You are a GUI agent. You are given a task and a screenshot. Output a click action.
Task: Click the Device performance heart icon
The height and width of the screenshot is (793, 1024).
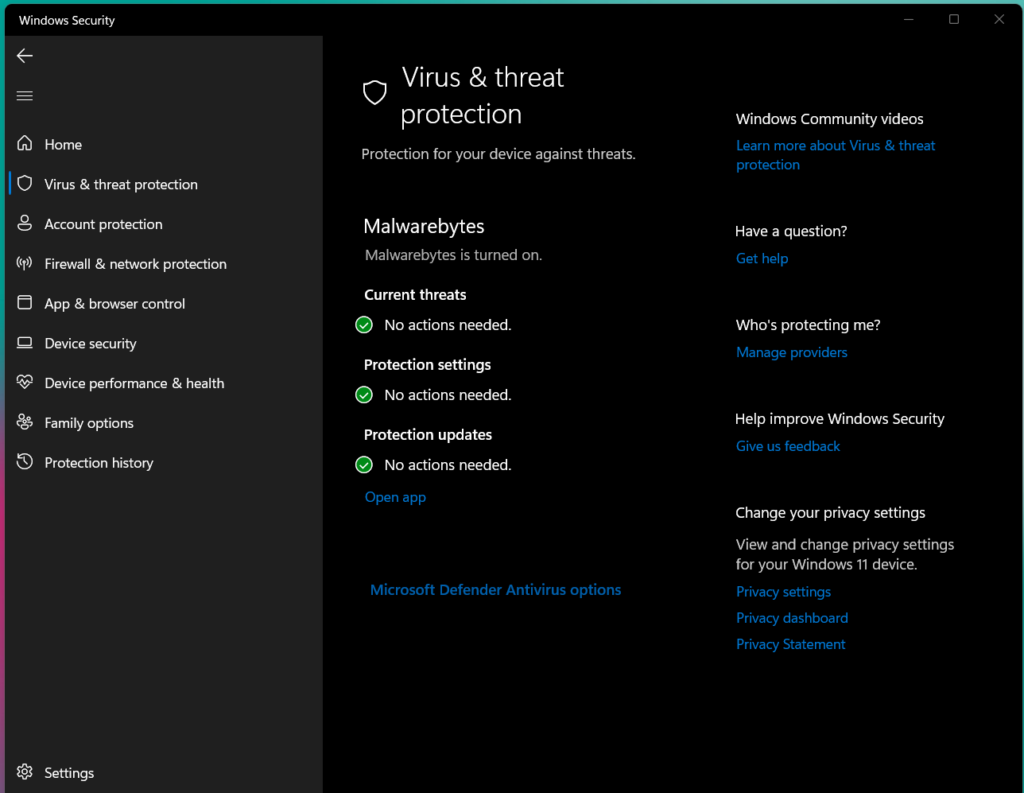click(x=25, y=382)
